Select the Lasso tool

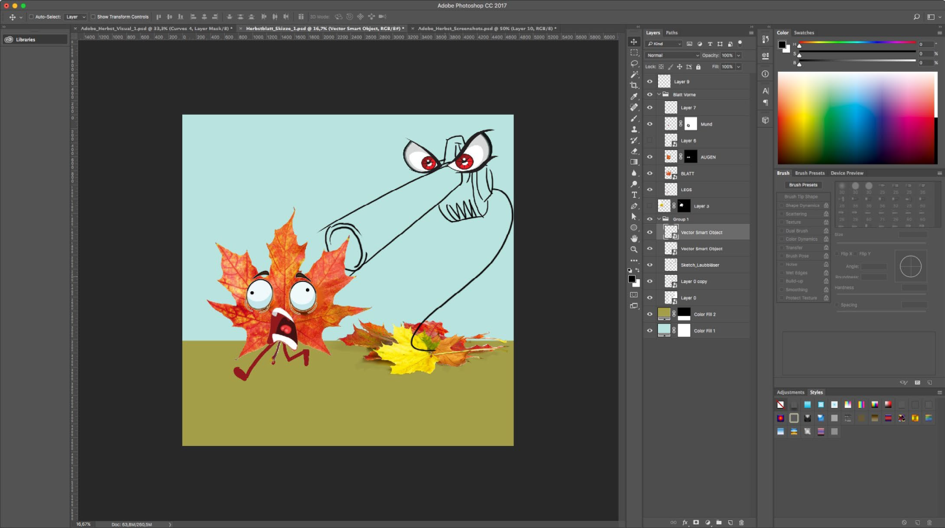[634, 63]
